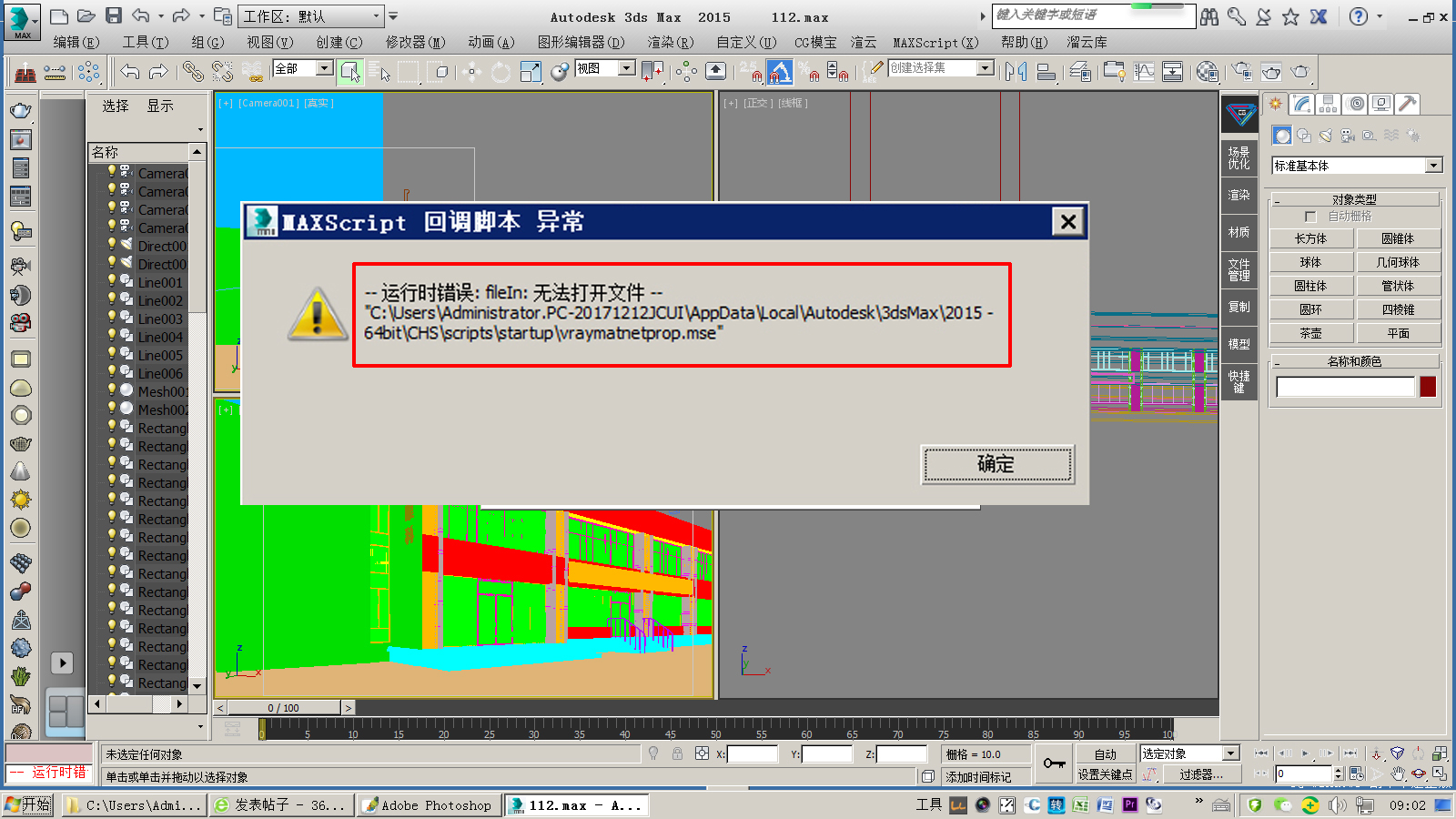Image resolution: width=1456 pixels, height=819 pixels.
Task: Open named selection sets dropdown (创建选择集)
Action: 940,68
